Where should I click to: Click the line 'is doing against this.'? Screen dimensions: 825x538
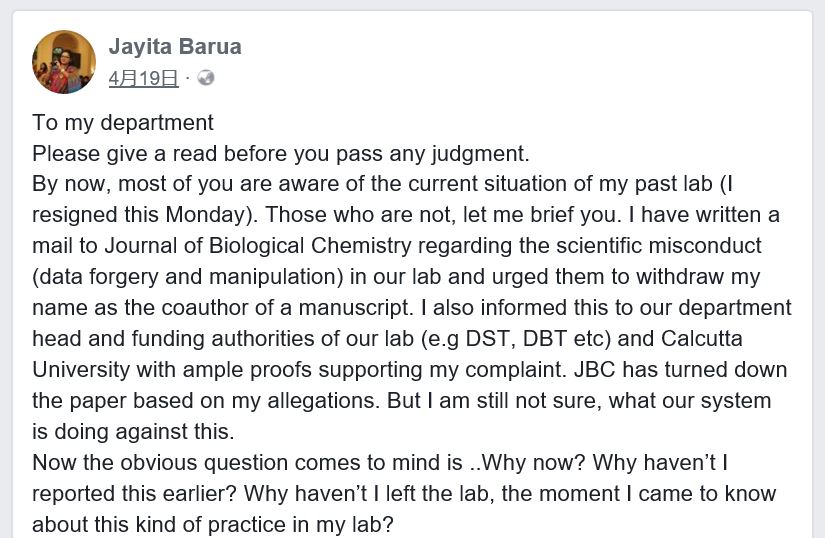point(133,432)
